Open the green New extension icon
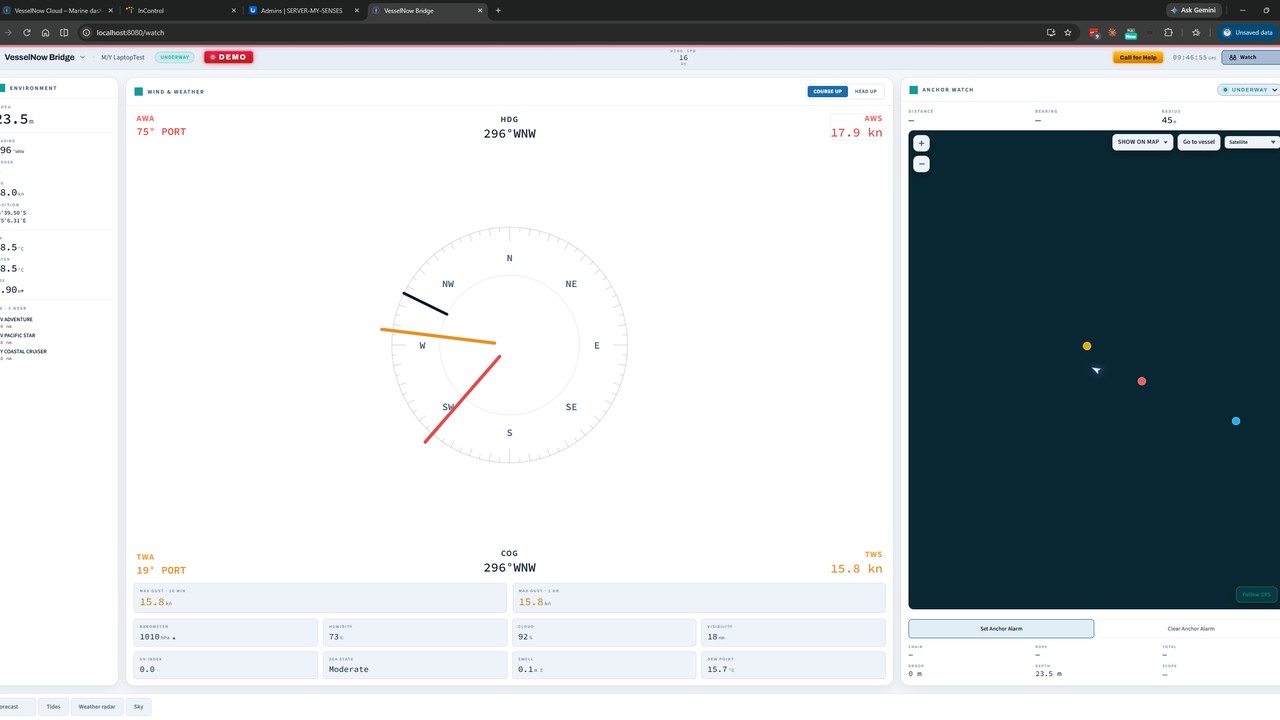Viewport: 1280px width, 720px height. click(x=1131, y=32)
